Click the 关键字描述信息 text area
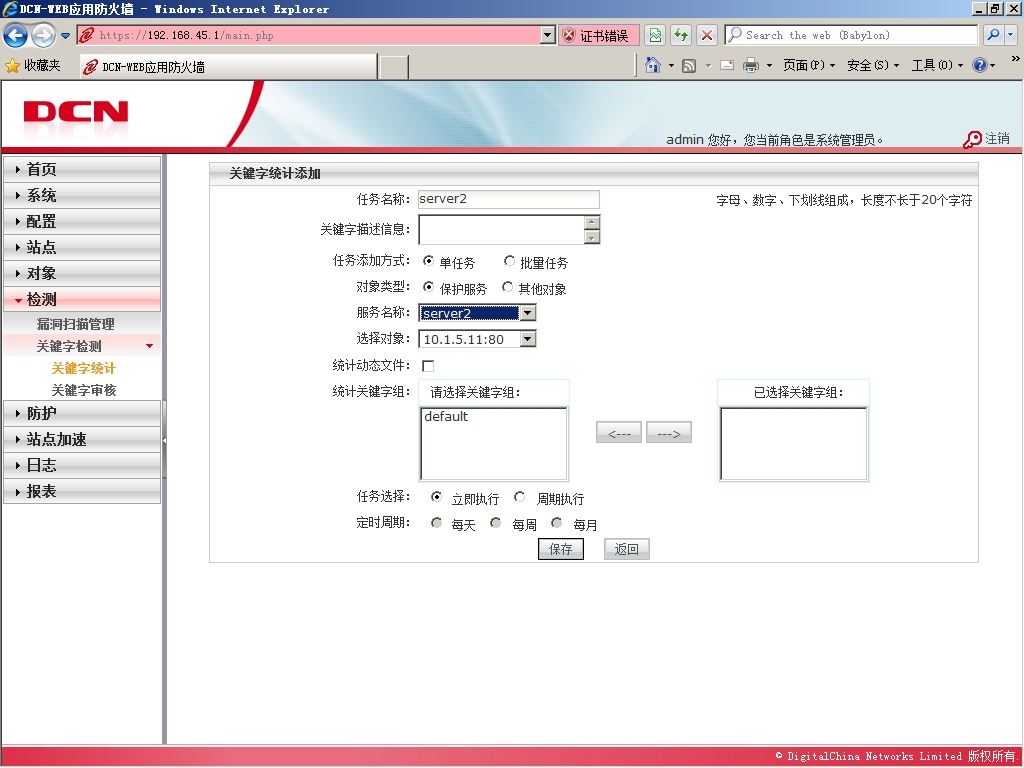This screenshot has width=1024, height=768. [501, 230]
